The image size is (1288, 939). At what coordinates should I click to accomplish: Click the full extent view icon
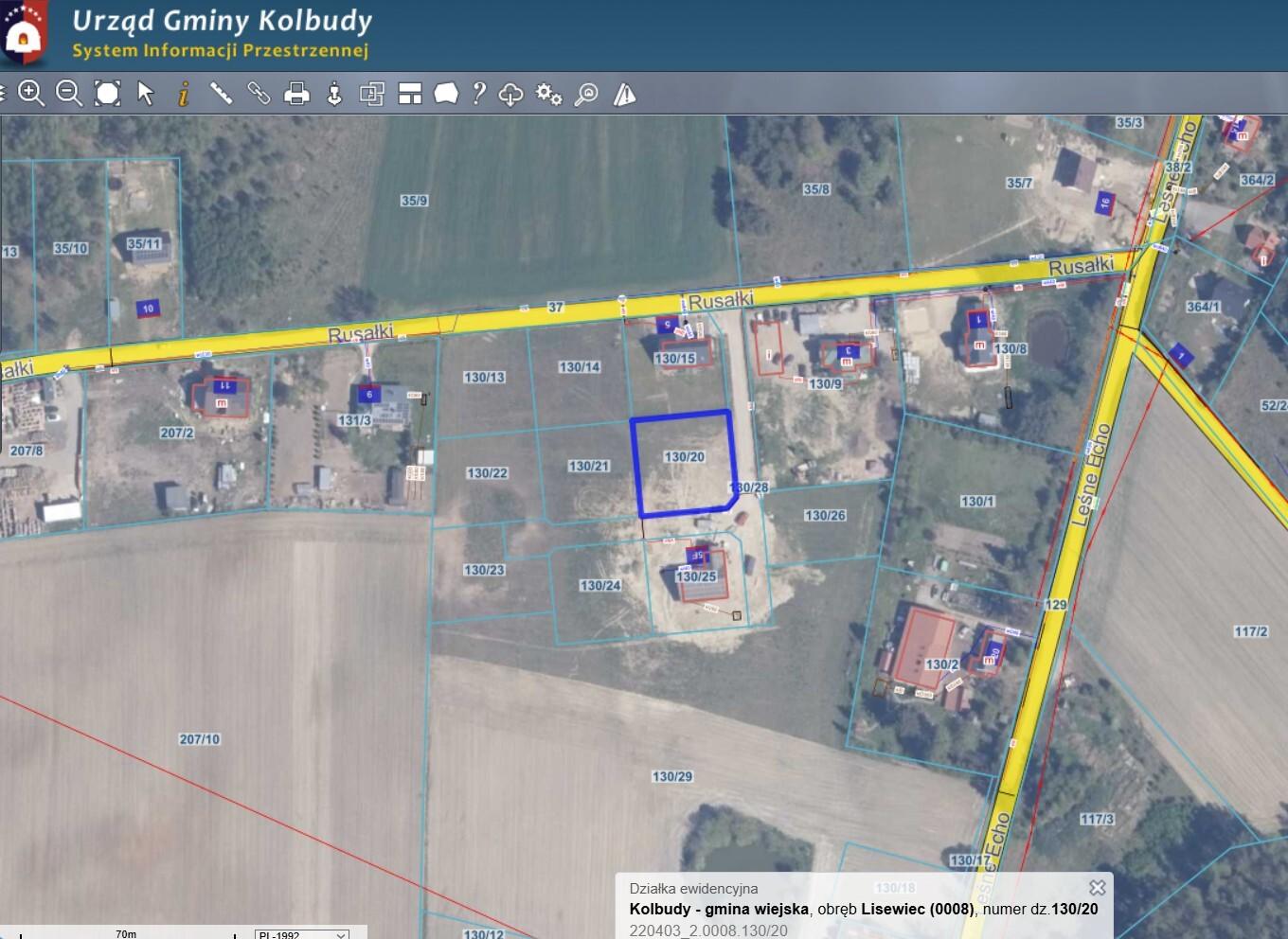coord(108,93)
